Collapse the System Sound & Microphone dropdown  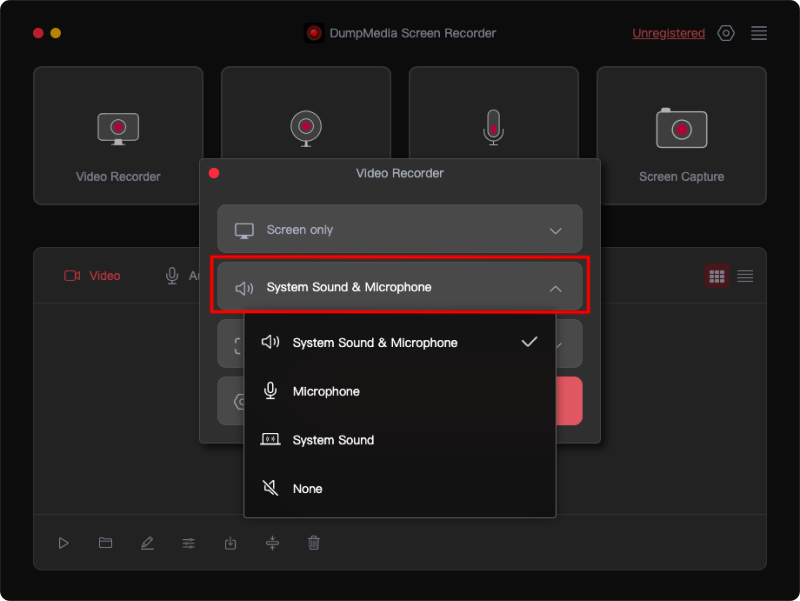399,286
